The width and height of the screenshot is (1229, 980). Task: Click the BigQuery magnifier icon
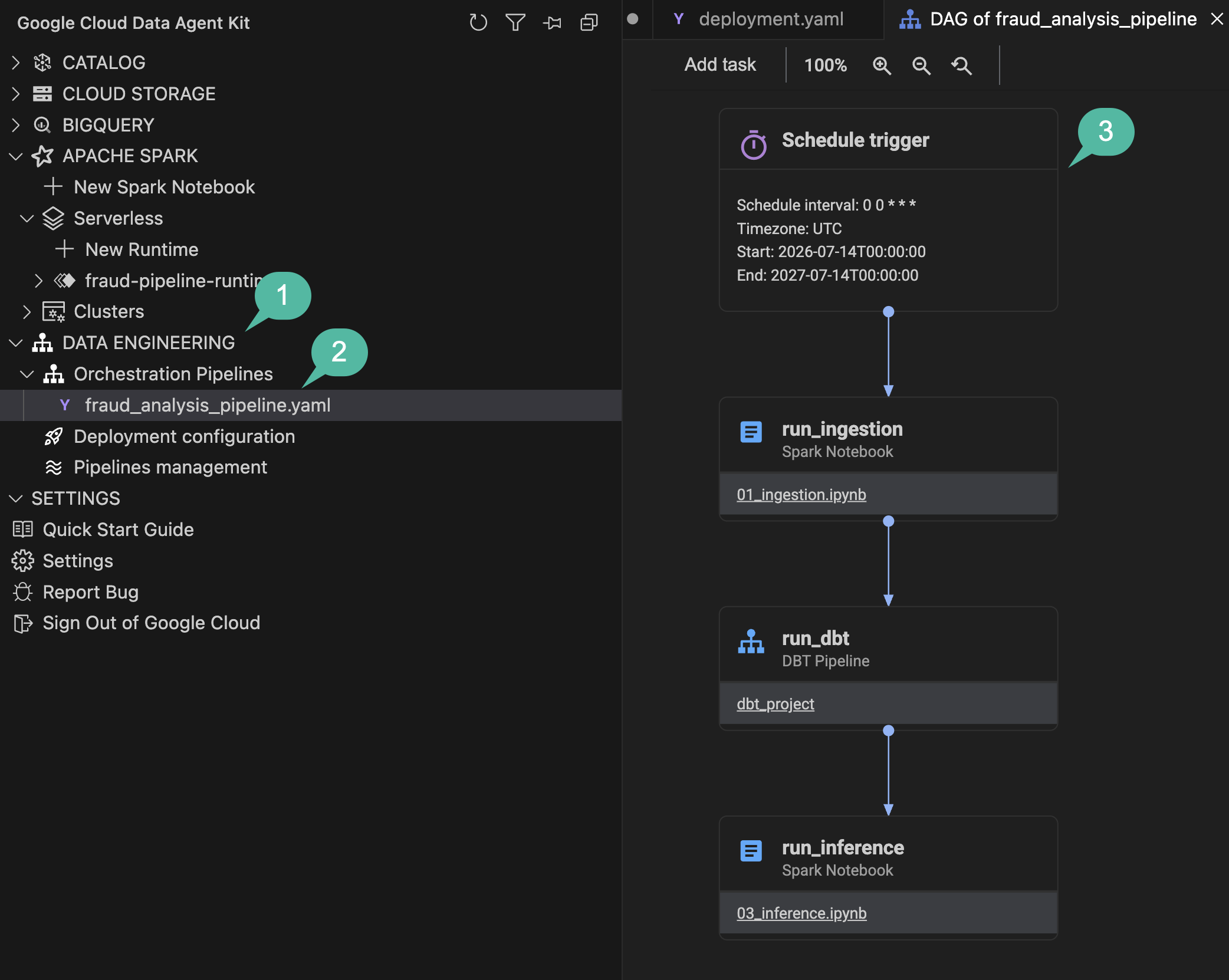tap(42, 125)
